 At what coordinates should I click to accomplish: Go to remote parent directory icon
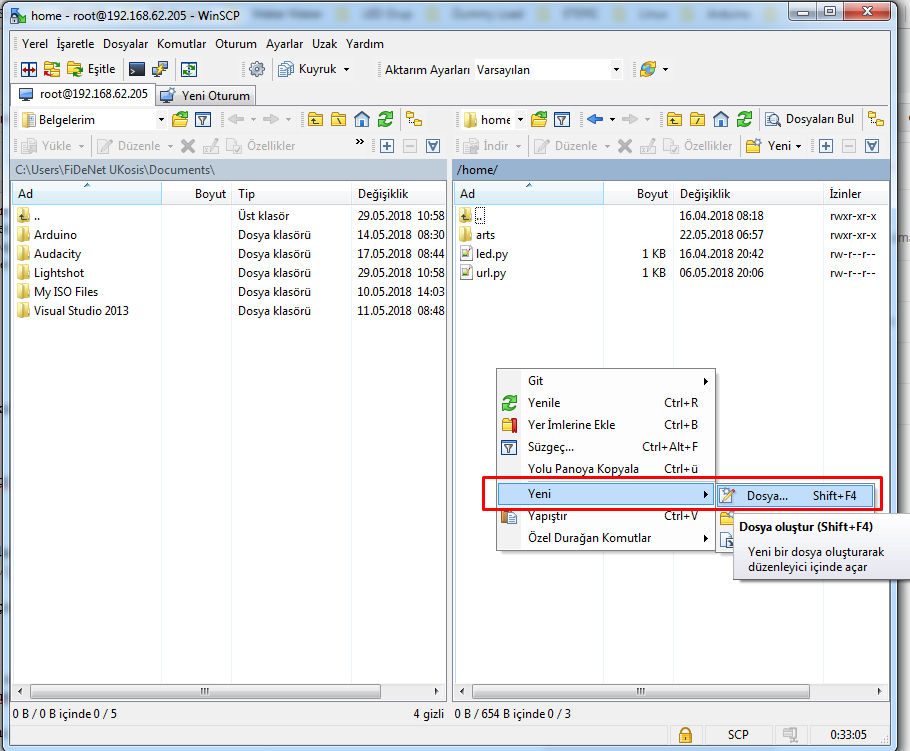click(x=674, y=120)
